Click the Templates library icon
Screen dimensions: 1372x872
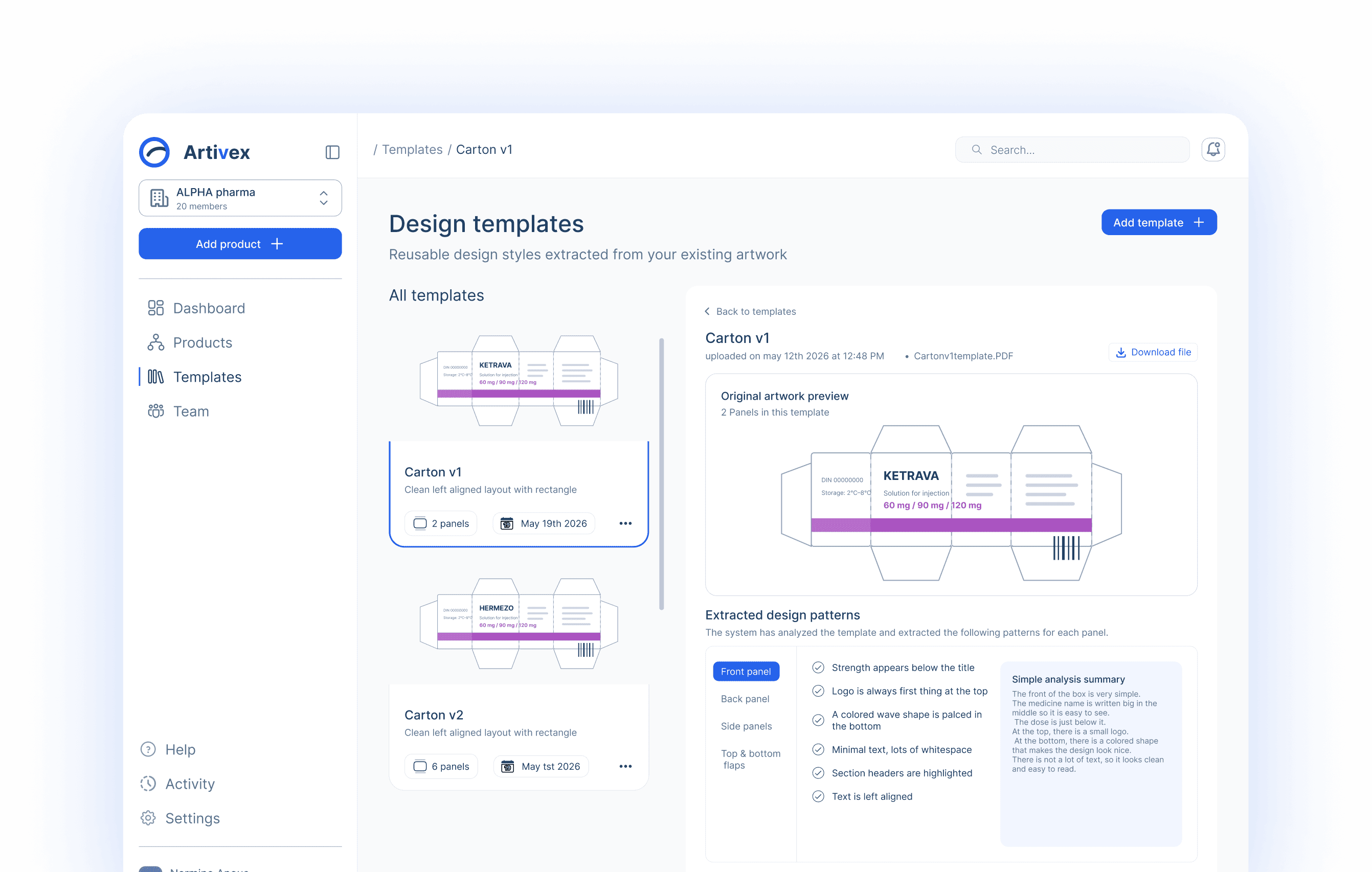(155, 377)
